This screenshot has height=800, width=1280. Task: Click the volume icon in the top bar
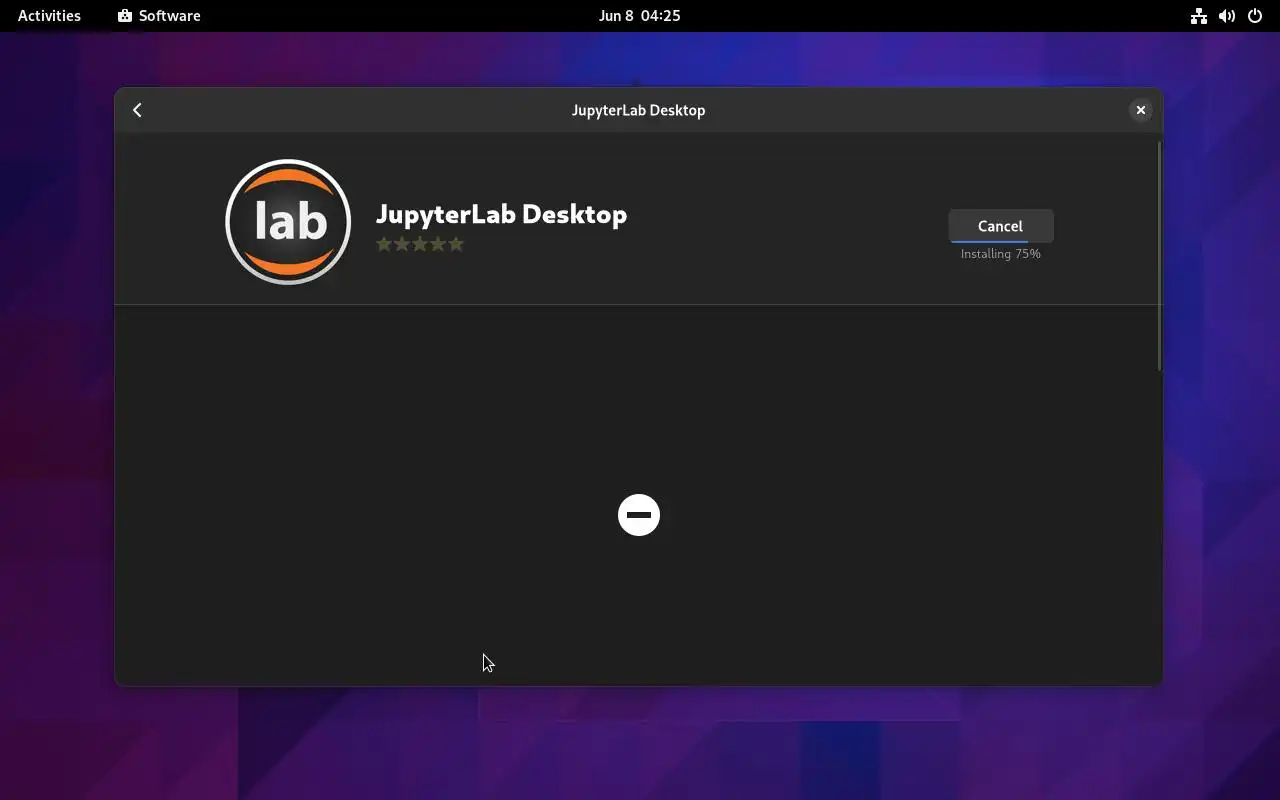(1227, 16)
